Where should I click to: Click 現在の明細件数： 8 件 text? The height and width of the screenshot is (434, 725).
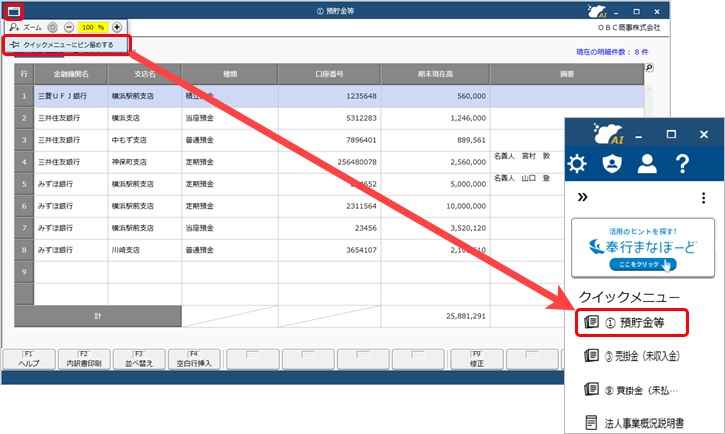pos(612,52)
